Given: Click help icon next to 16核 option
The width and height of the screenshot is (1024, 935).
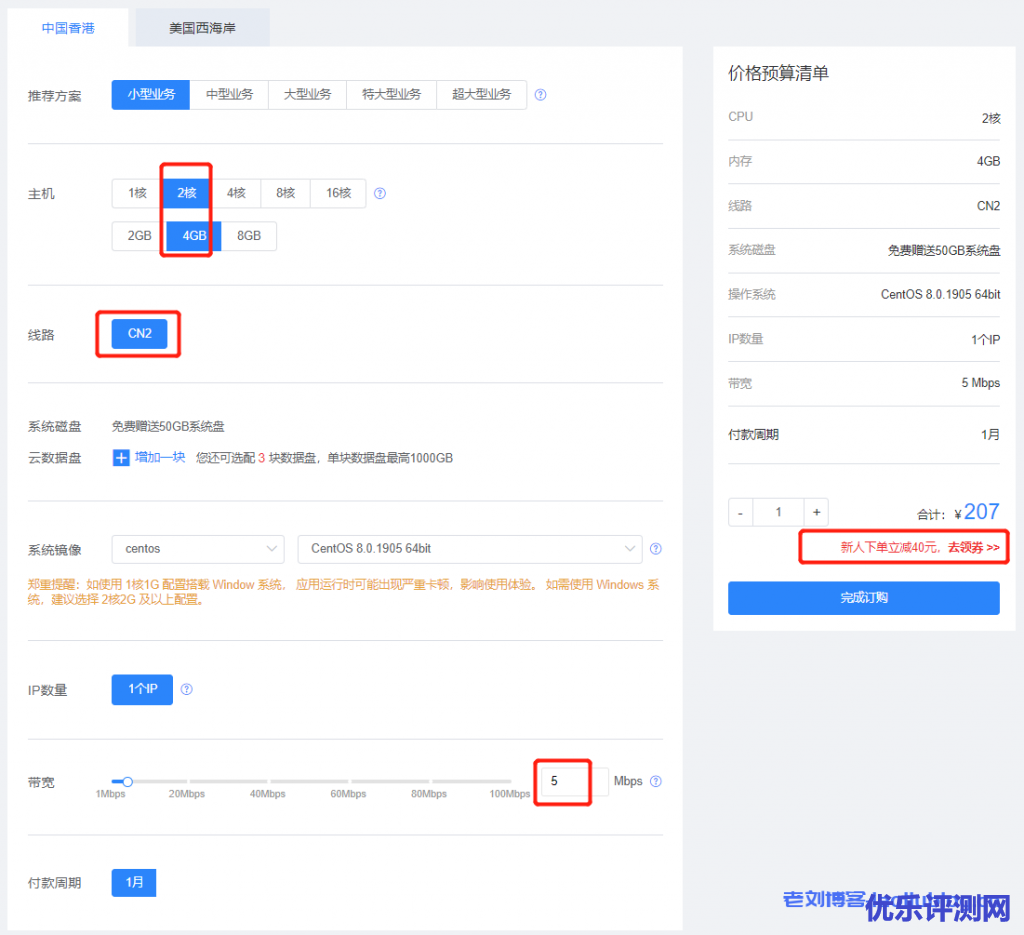Looking at the screenshot, I should click(x=380, y=194).
